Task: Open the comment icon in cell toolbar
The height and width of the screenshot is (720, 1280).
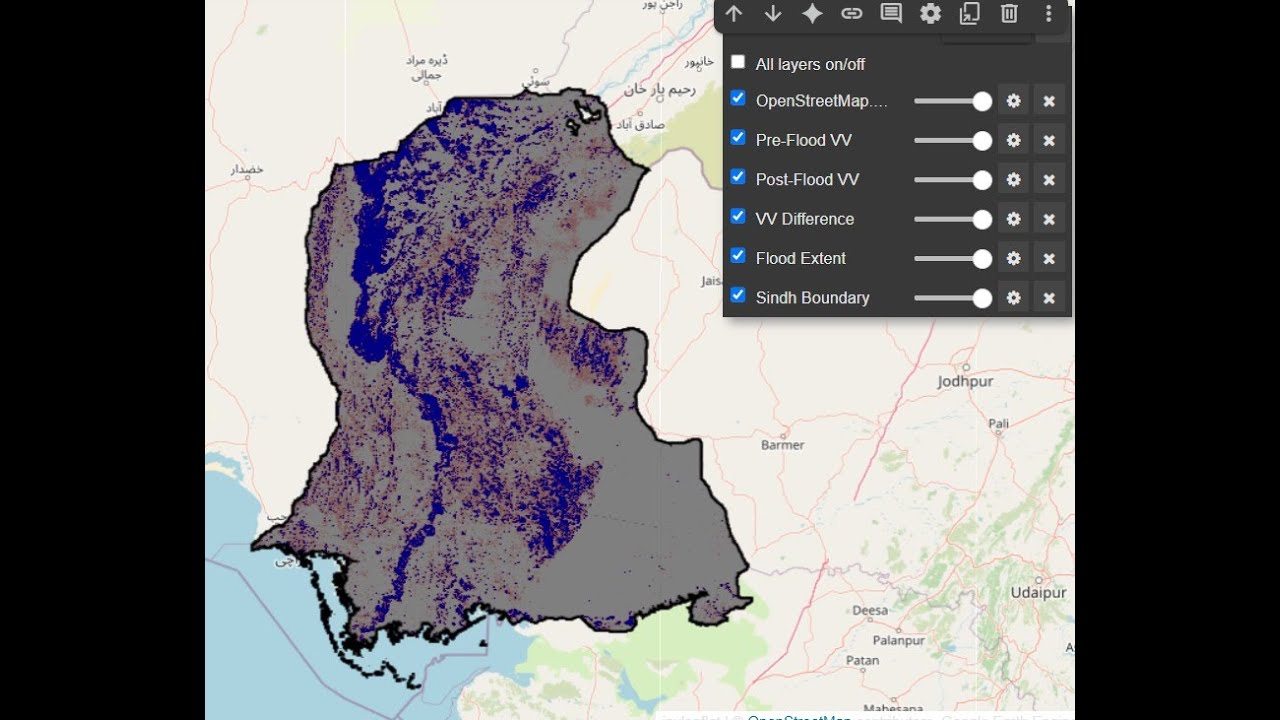Action: 891,13
